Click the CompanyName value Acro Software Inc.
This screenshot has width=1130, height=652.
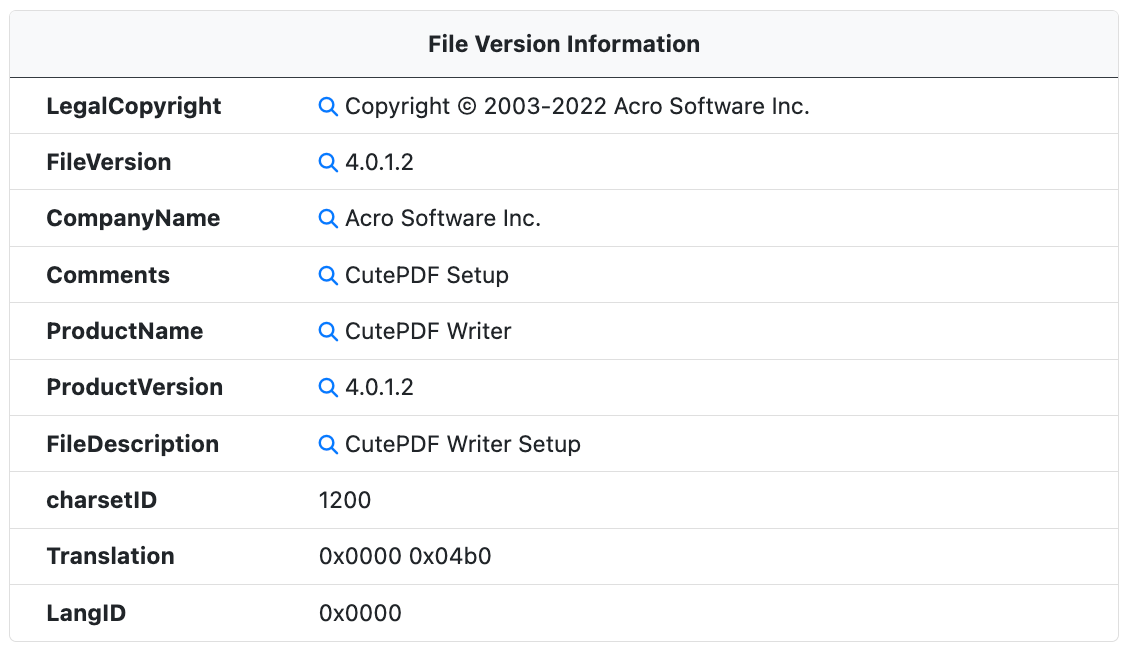(x=443, y=218)
